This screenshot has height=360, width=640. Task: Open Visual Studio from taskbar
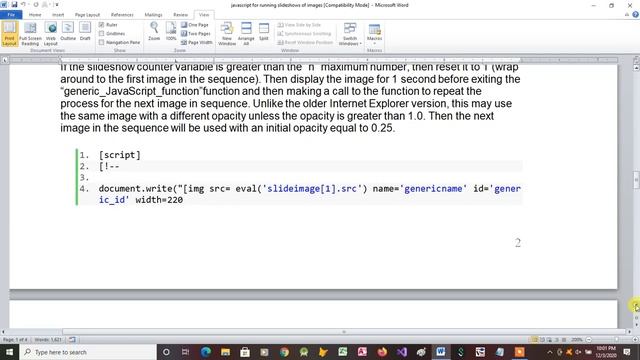402,352
